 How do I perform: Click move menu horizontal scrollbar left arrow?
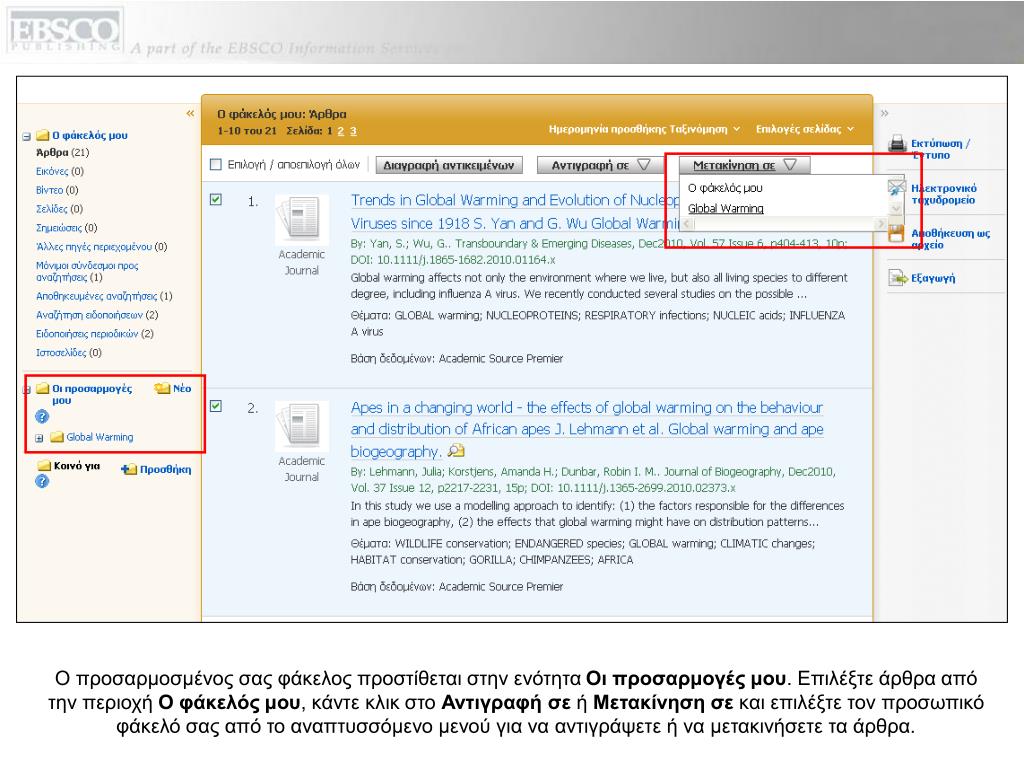coord(686,224)
